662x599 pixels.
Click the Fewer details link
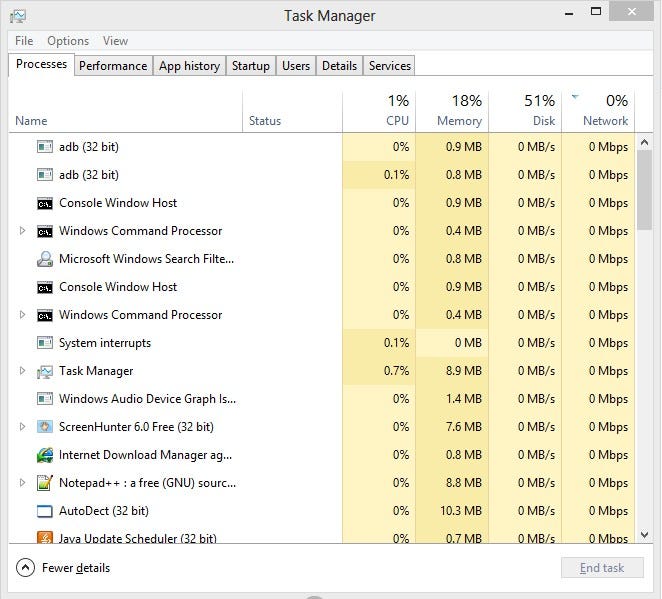(x=76, y=568)
